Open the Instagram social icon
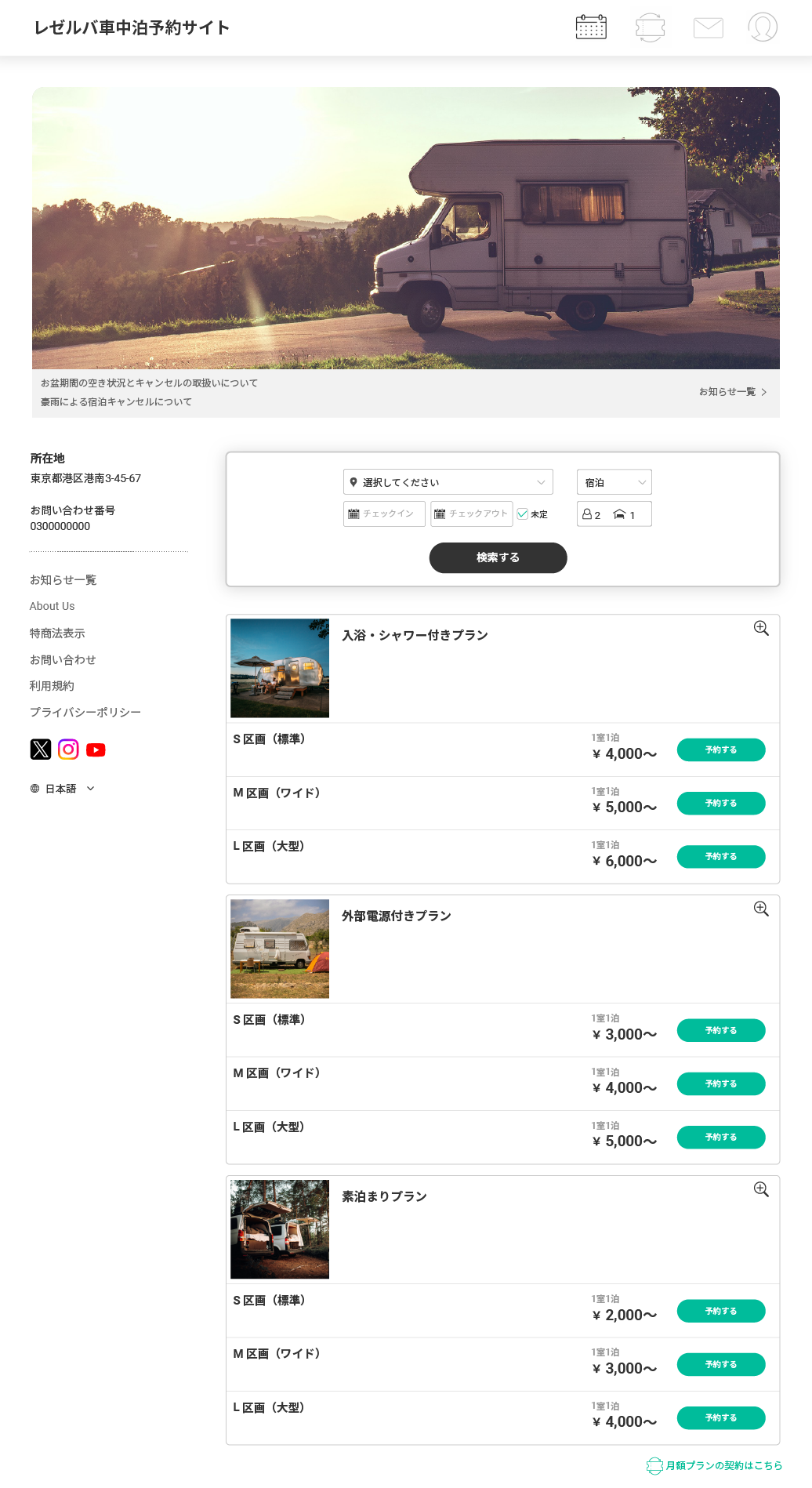This screenshot has height=1488, width=812. click(69, 749)
